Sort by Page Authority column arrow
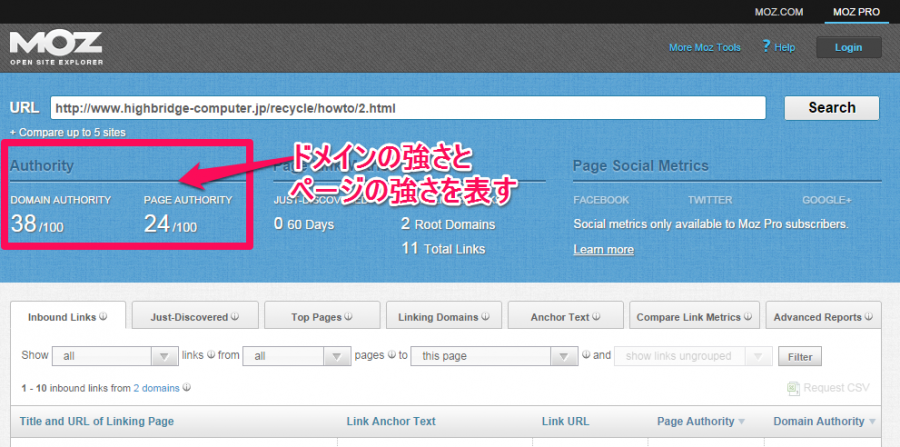Image resolution: width=900 pixels, height=447 pixels. click(x=741, y=422)
